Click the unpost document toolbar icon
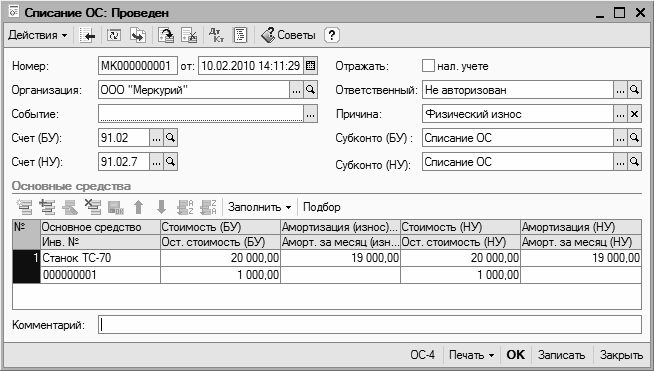Screen dimensions: 654x371 pos(189,35)
